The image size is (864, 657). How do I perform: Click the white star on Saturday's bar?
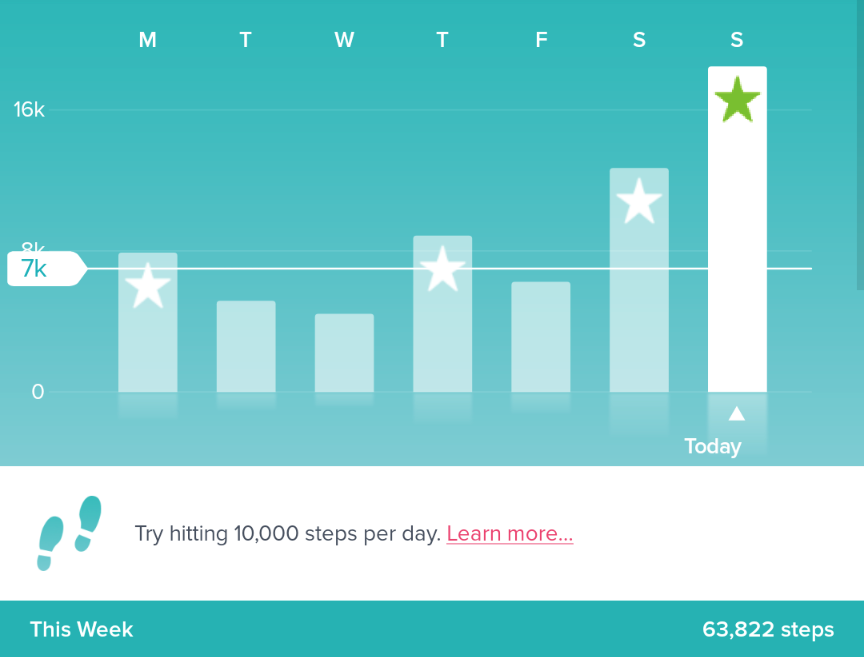point(639,201)
